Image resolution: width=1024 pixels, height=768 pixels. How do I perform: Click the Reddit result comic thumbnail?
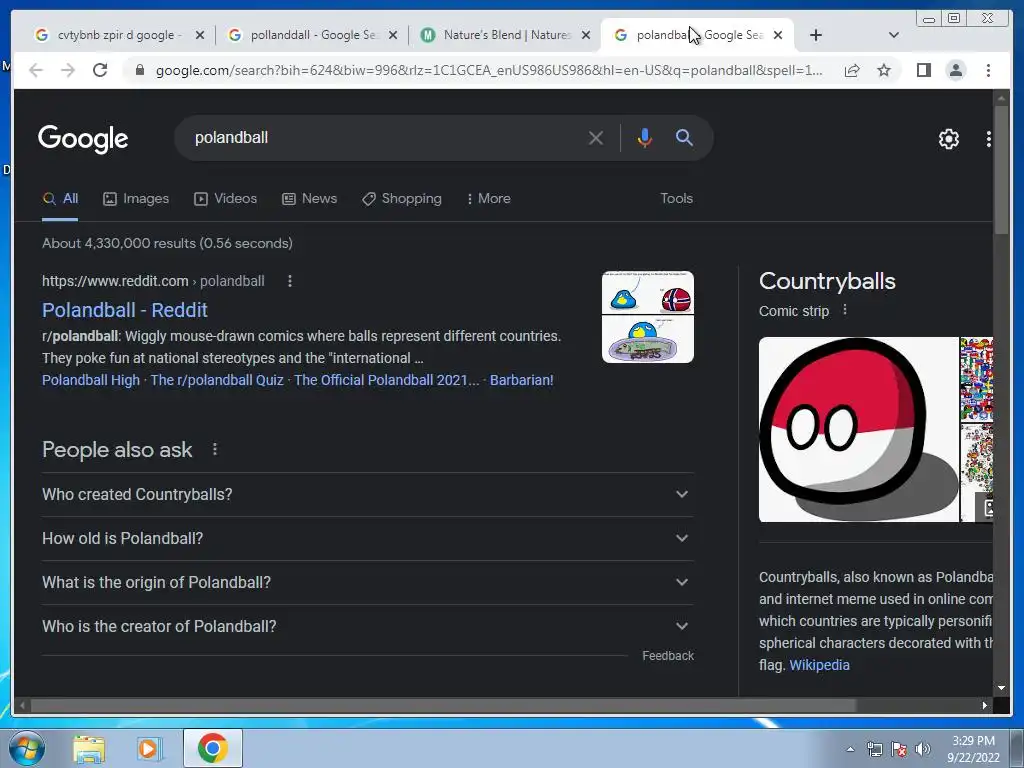coord(648,317)
